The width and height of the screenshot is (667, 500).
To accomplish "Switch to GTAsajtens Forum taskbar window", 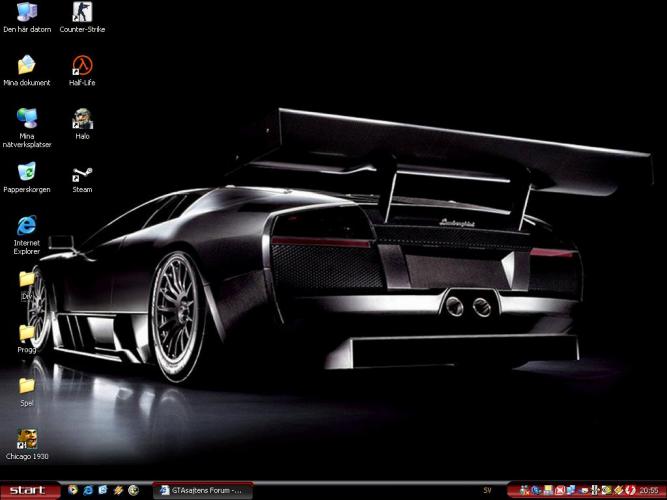I will click(203, 490).
